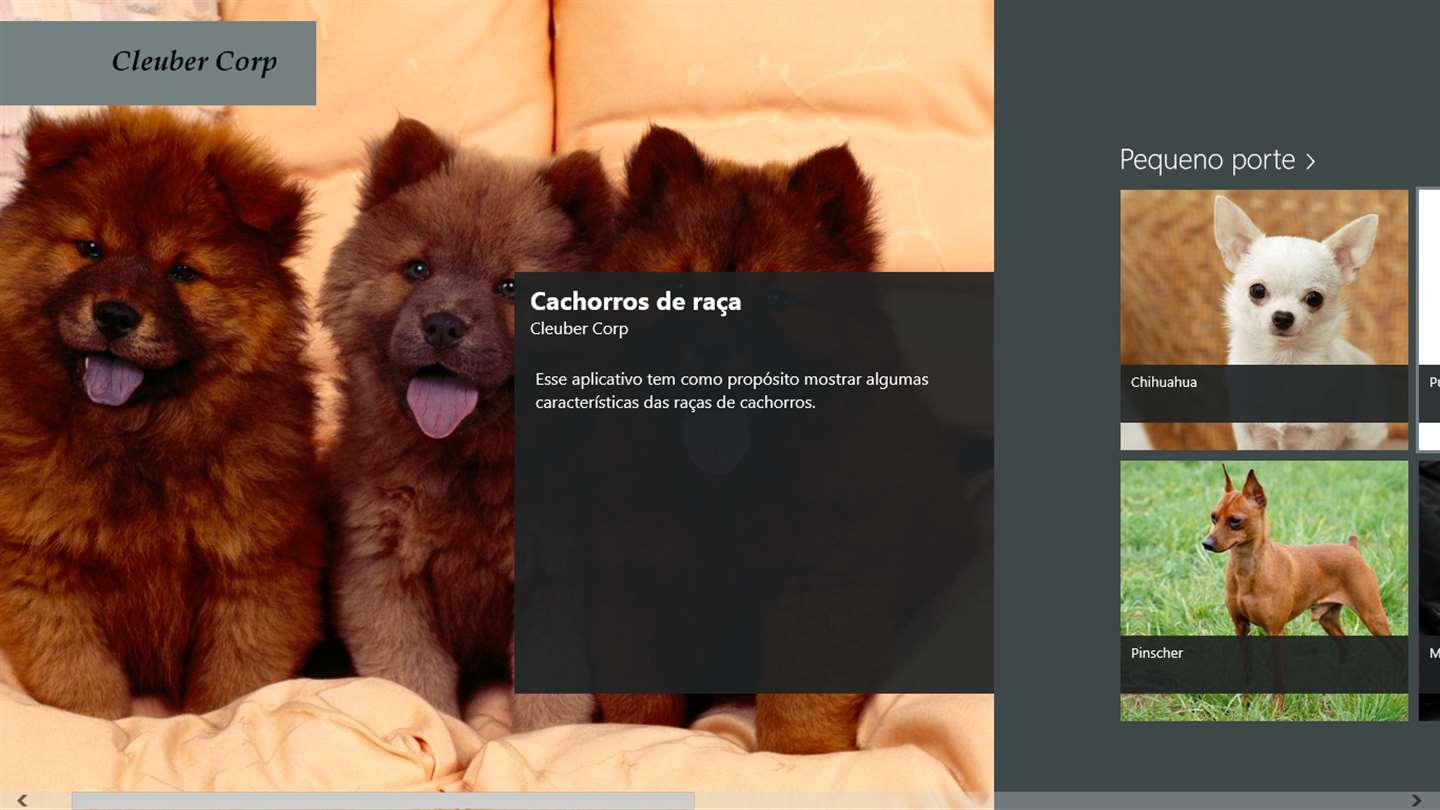Click the empty area of the dark info panel

point(754,560)
